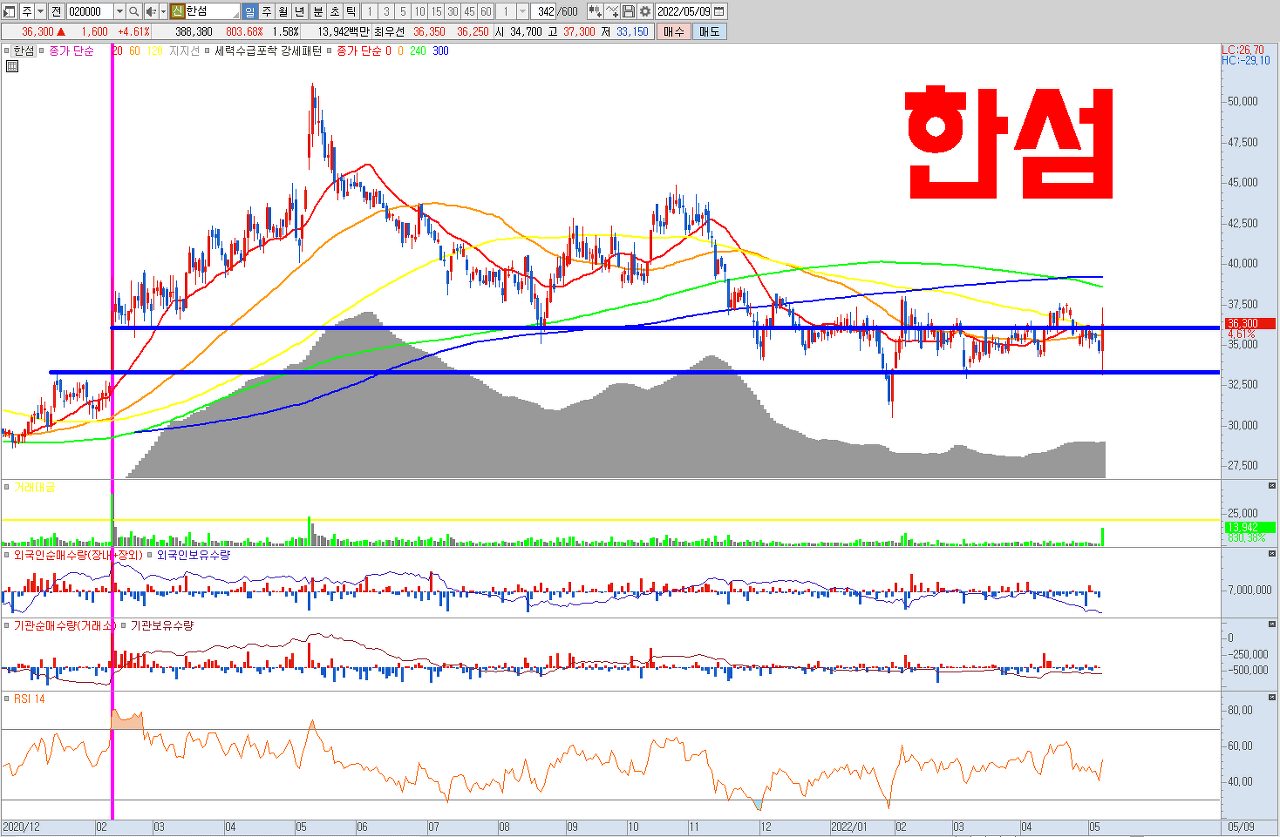Select the 일 daily chart period
The image size is (1280, 837).
[x=250, y=11]
